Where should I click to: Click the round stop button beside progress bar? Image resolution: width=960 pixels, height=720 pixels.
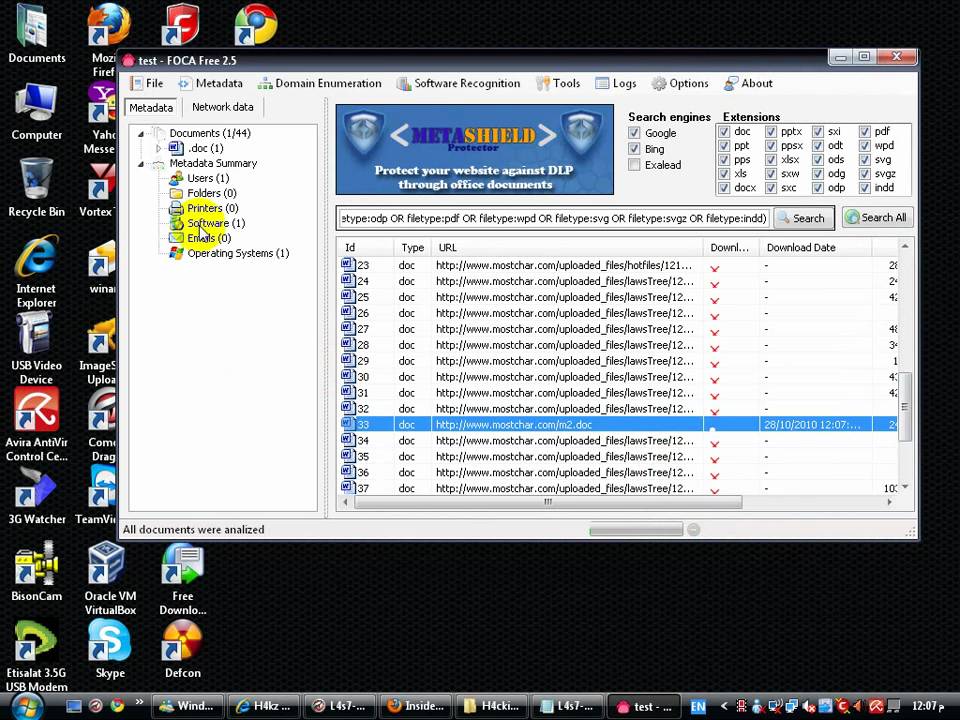[x=694, y=530]
